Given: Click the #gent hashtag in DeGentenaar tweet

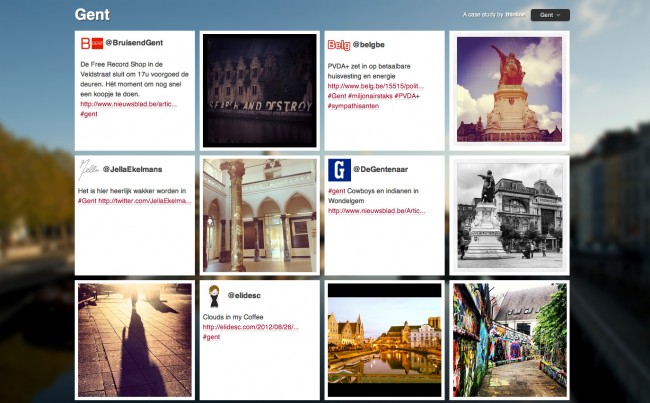Looking at the screenshot, I should click(x=337, y=191).
